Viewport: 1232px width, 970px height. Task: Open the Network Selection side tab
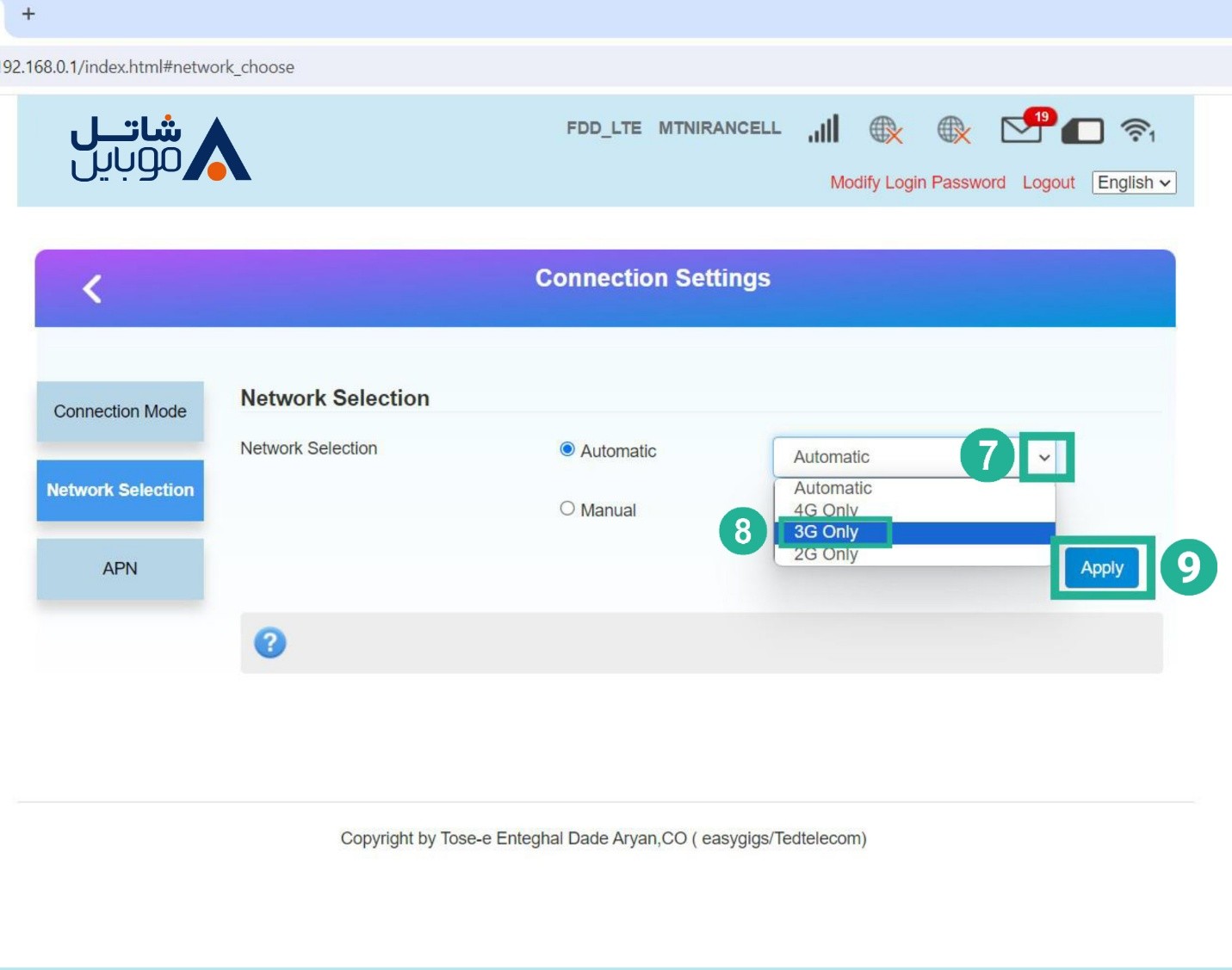click(121, 490)
